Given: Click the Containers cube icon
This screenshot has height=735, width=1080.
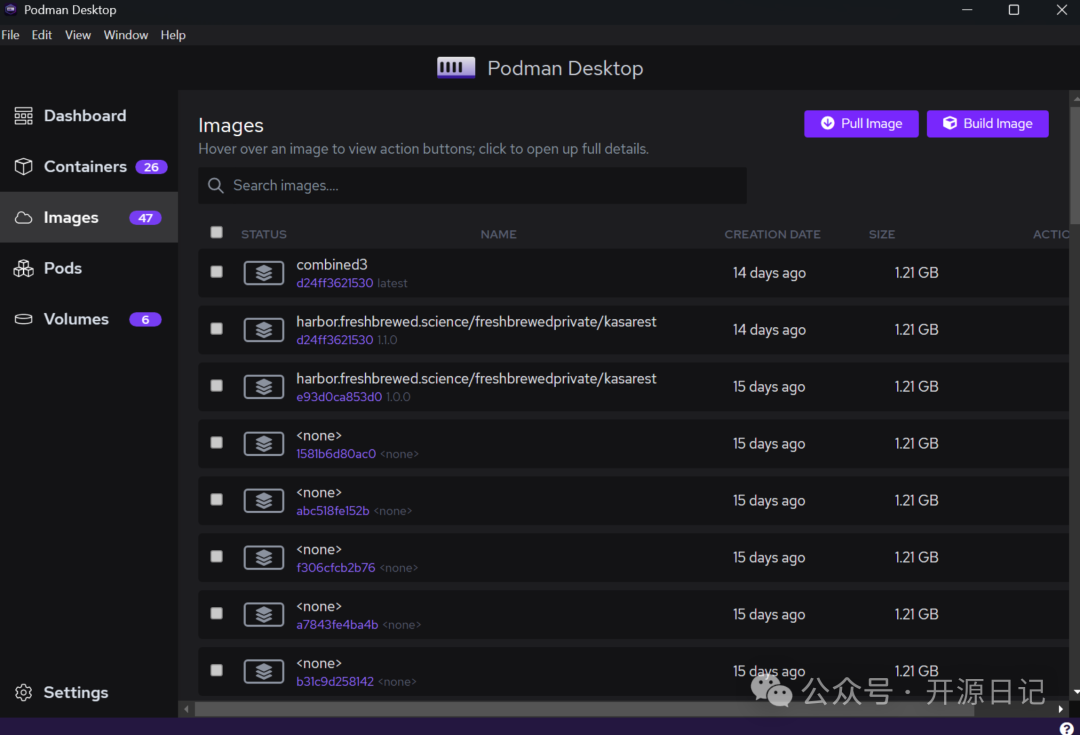Looking at the screenshot, I should [x=23, y=167].
